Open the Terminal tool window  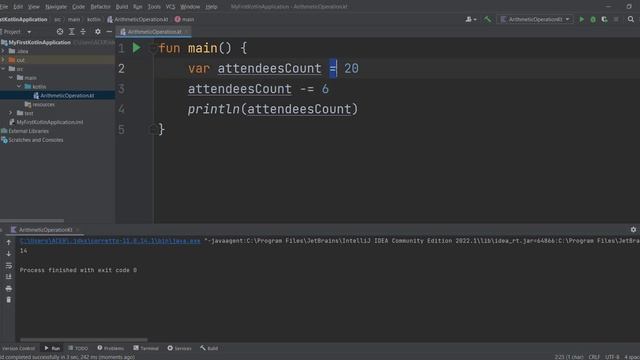pos(146,348)
